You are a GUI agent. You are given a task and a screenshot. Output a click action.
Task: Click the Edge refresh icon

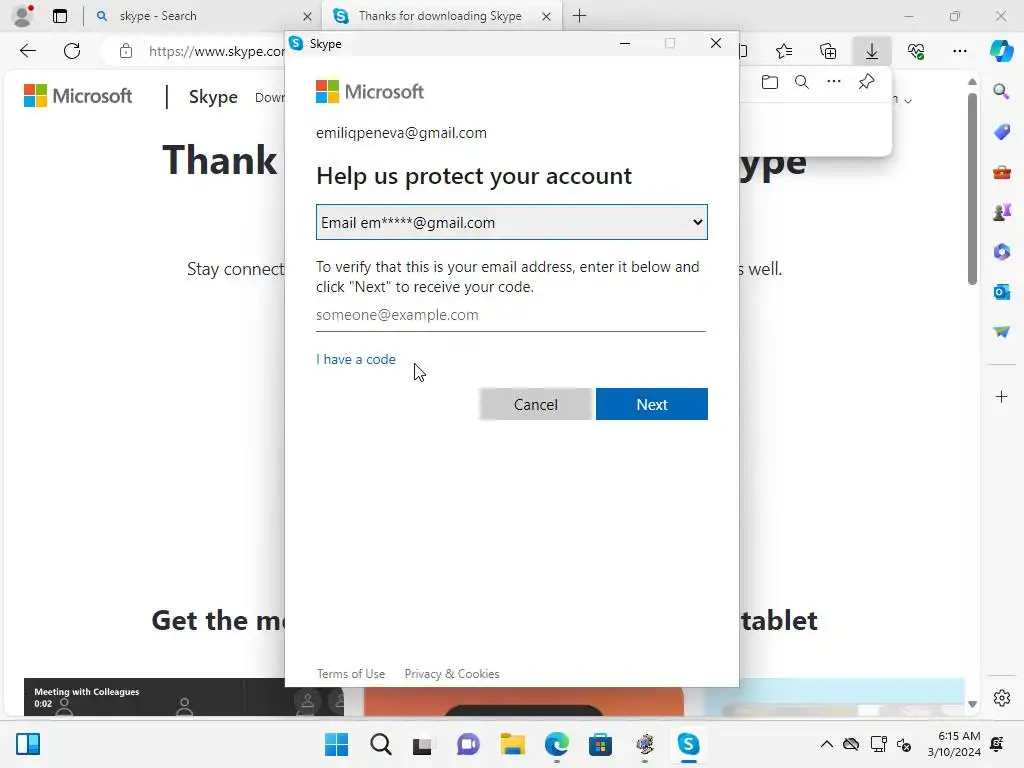coord(72,51)
